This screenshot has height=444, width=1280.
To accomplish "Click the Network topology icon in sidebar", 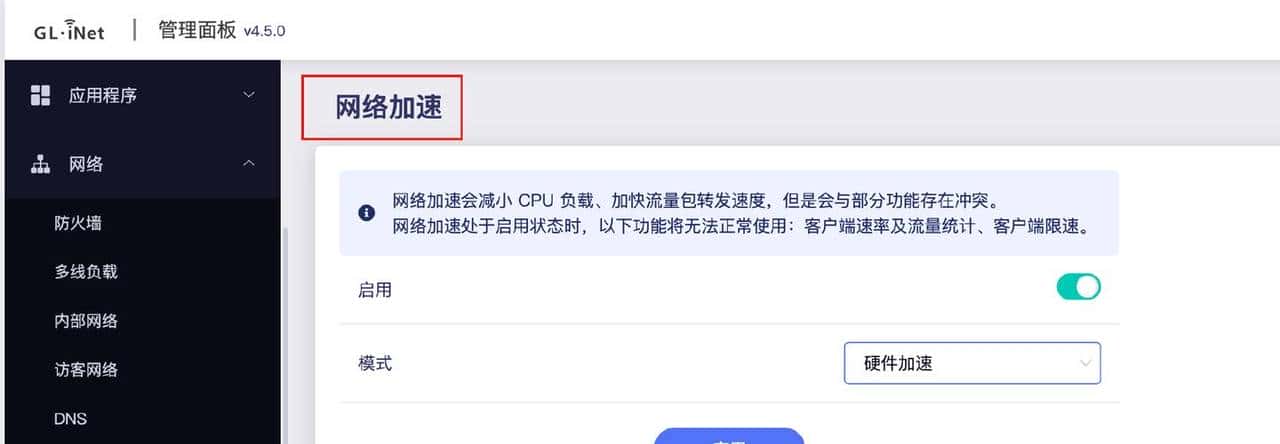I will (40, 163).
